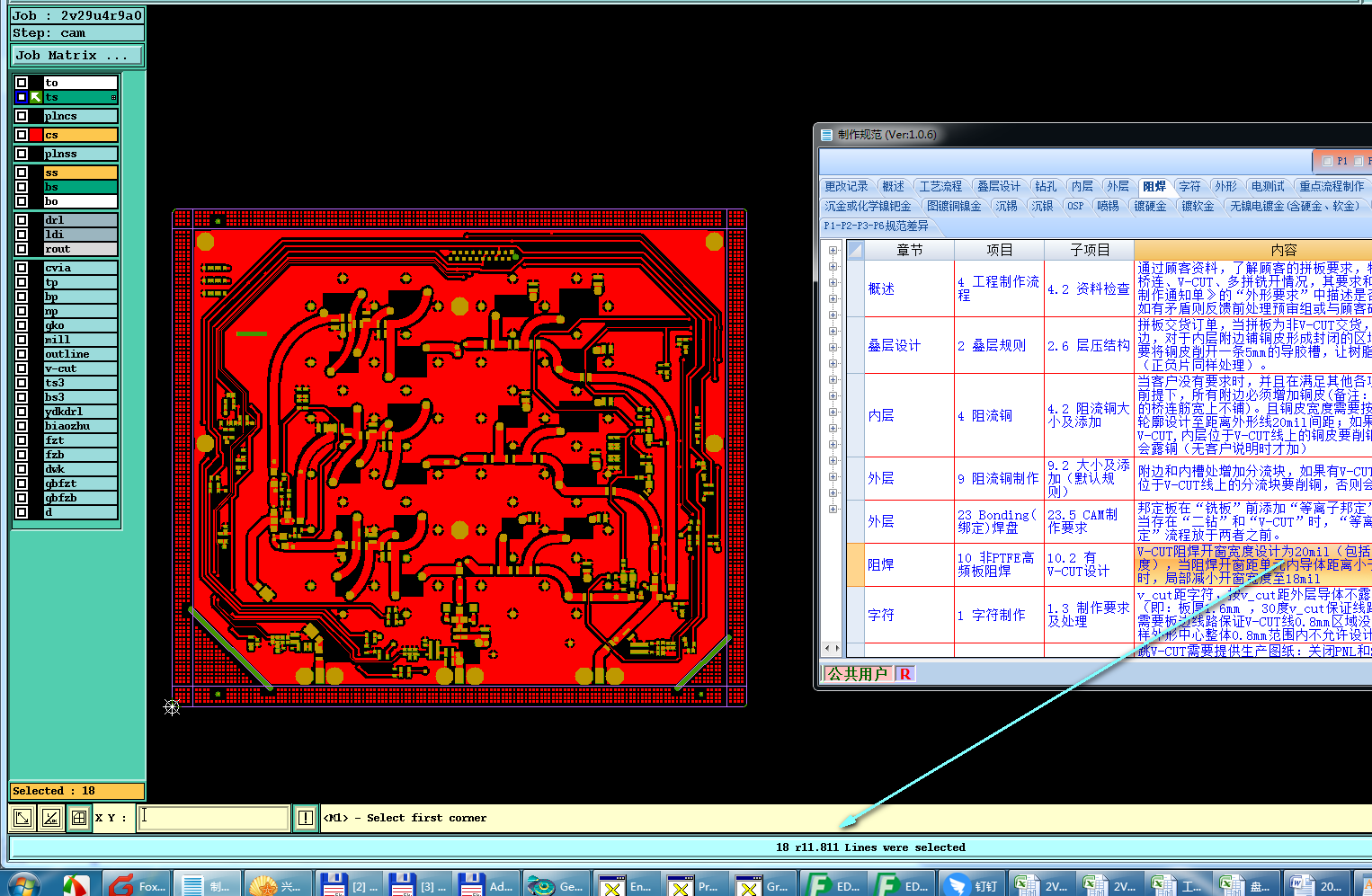The image size is (1372, 896).
Task: Click the table corner select-all icon in 制作规范
Action: pyautogui.click(x=855, y=250)
